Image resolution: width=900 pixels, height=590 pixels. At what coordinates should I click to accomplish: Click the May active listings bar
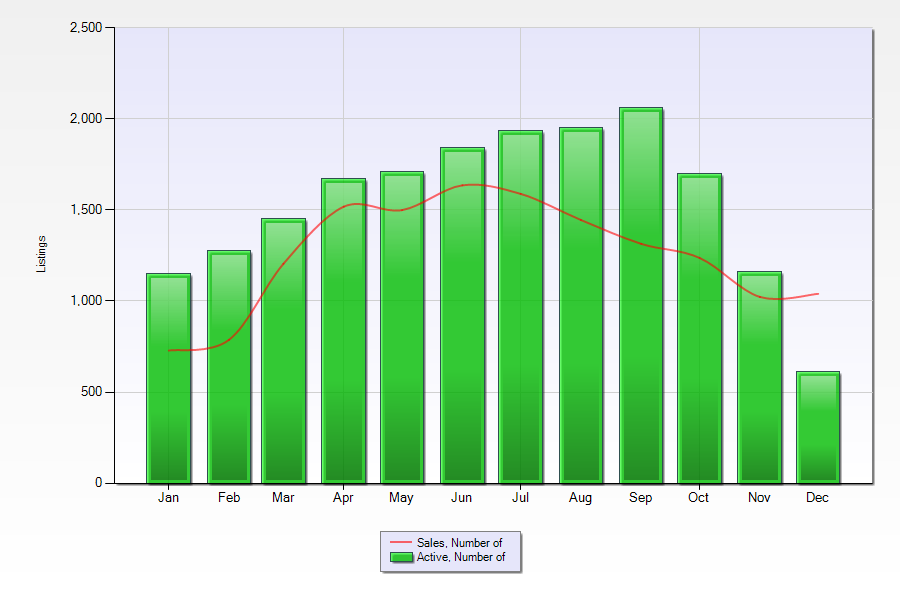pos(402,327)
